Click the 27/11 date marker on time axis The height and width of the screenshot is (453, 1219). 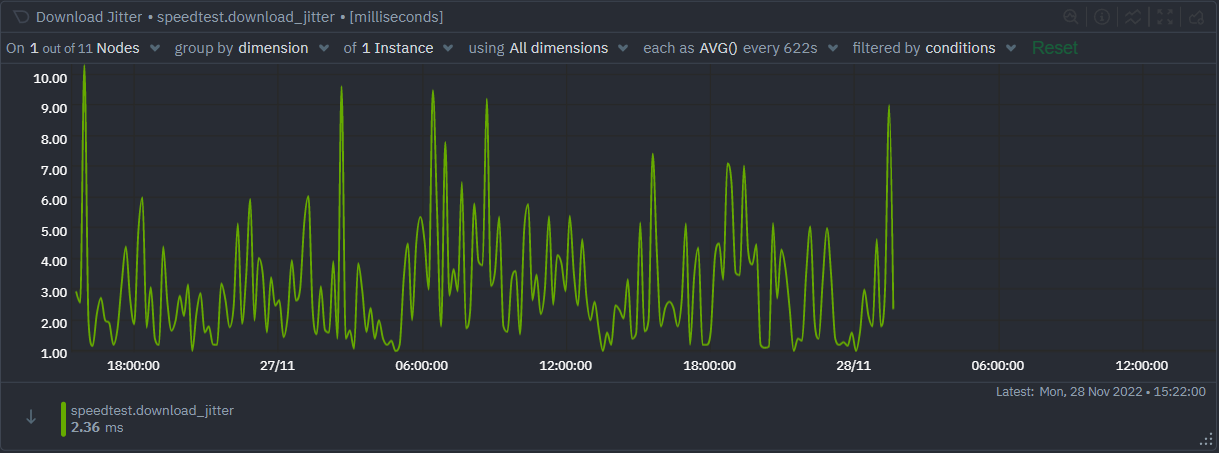(277, 366)
